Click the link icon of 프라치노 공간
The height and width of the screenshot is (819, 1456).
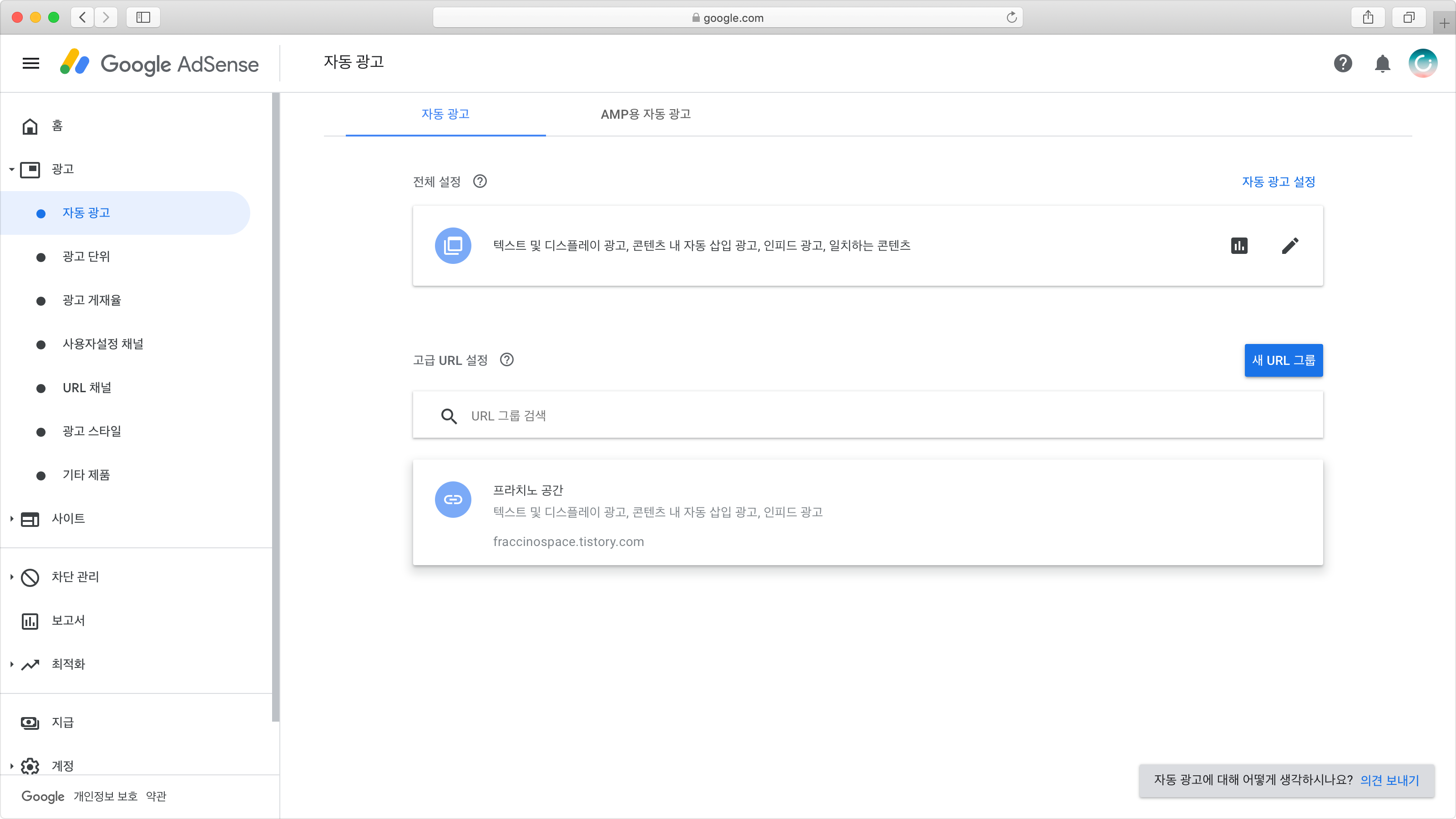click(453, 500)
